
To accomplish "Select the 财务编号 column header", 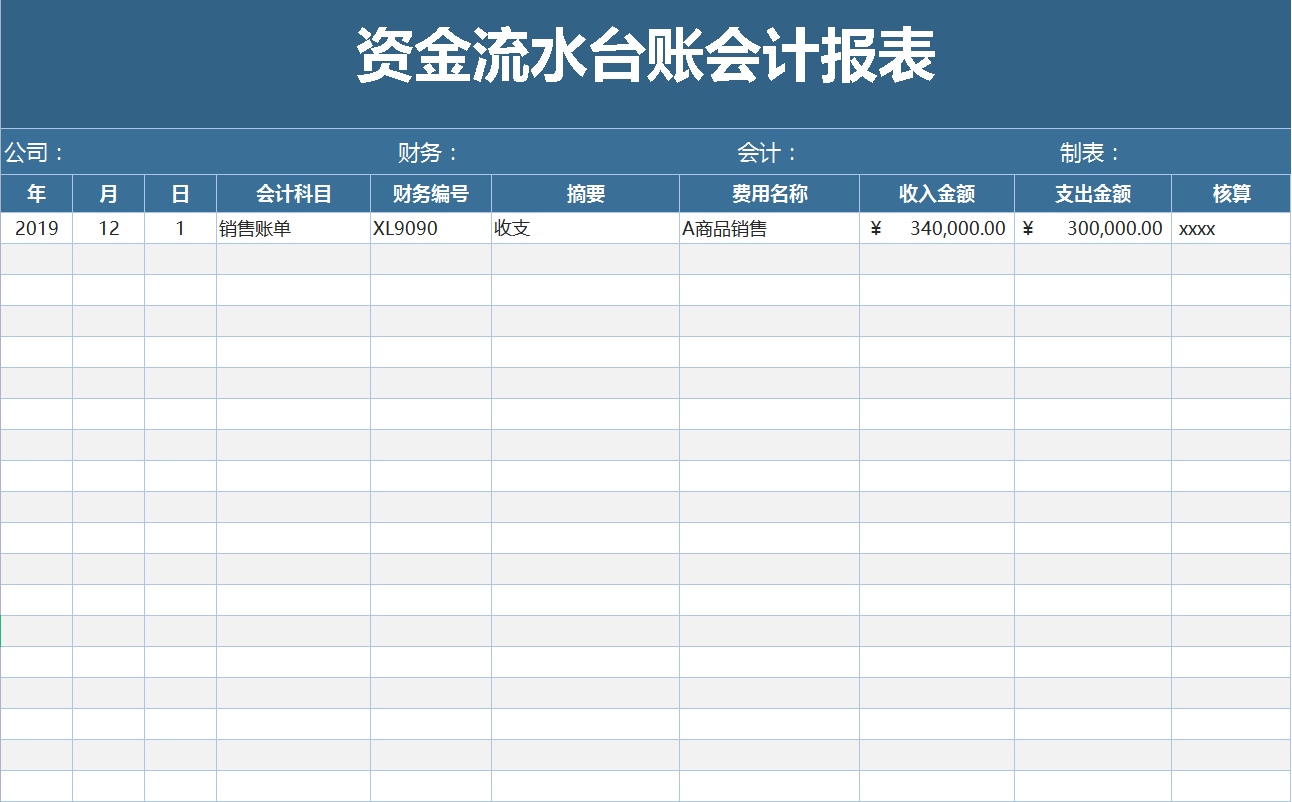I will tap(431, 194).
